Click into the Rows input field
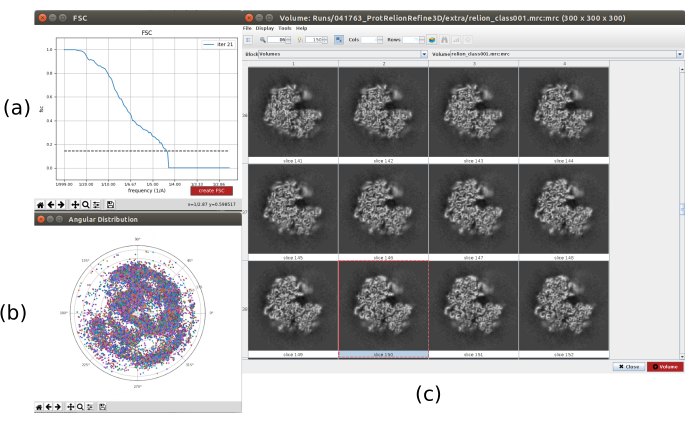Image resolution: width=685 pixels, height=423 pixels. tap(411, 40)
